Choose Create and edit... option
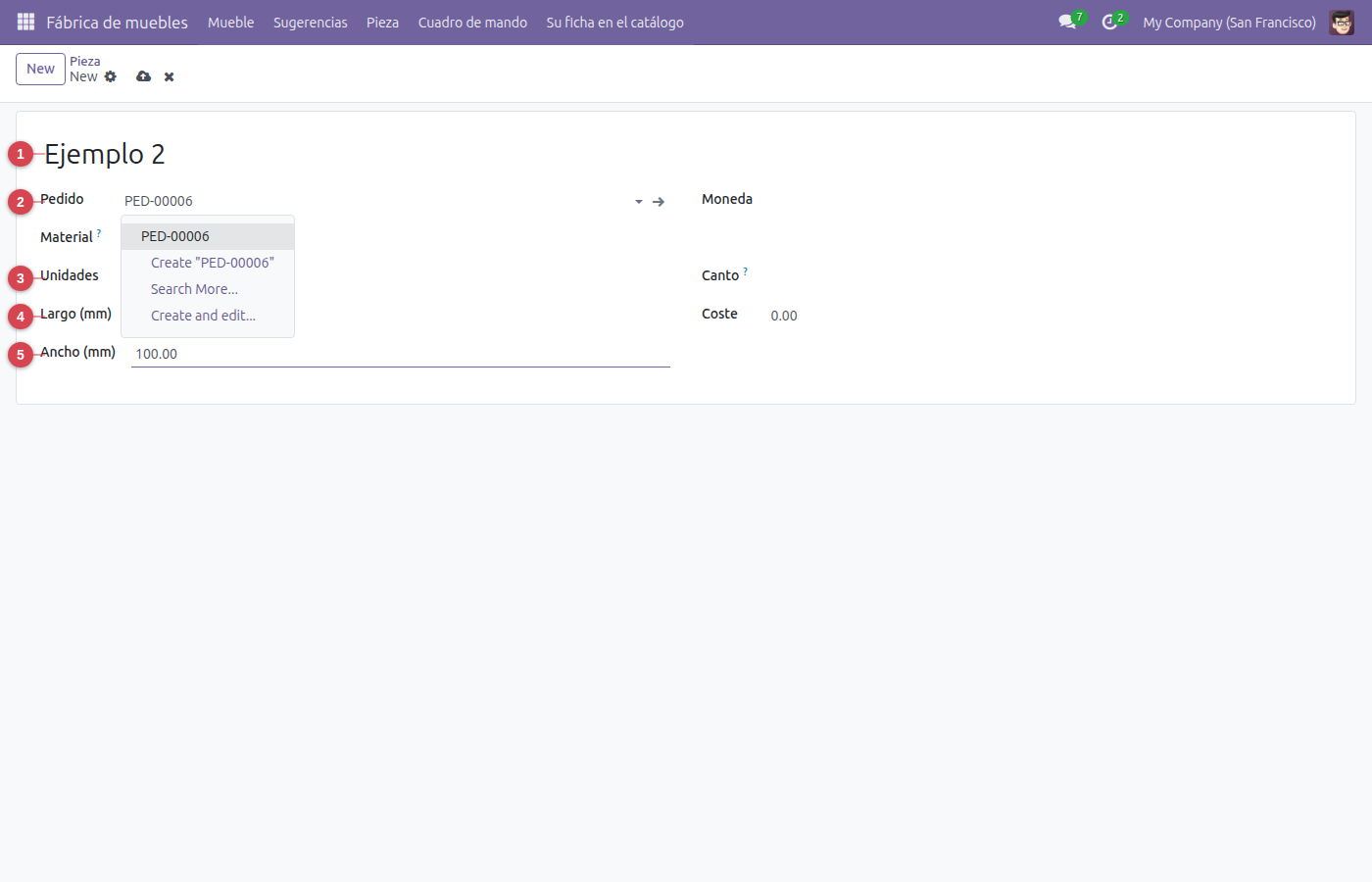Image resolution: width=1372 pixels, height=882 pixels. coord(208,316)
